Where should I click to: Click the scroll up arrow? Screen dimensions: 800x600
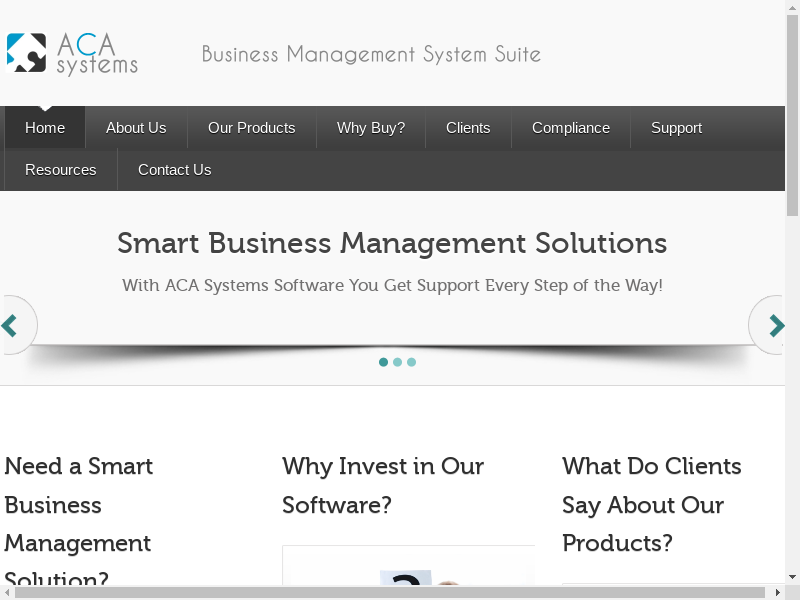pos(792,7)
